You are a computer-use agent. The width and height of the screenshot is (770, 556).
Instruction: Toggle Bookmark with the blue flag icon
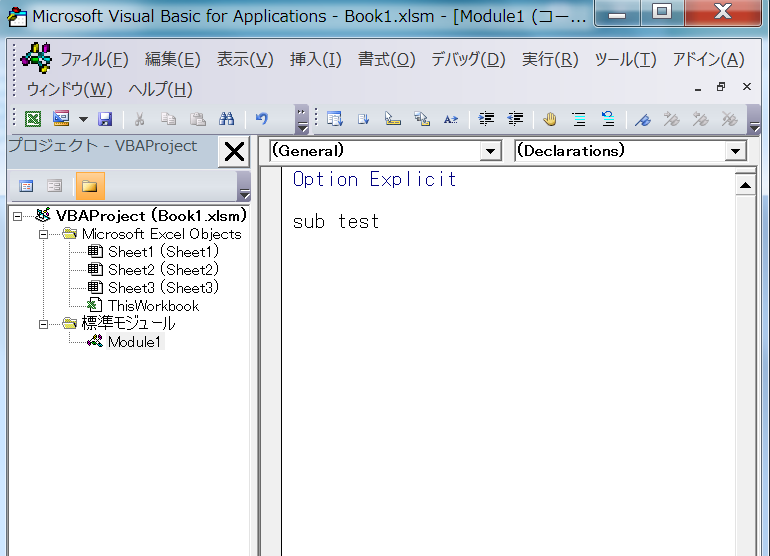642,119
